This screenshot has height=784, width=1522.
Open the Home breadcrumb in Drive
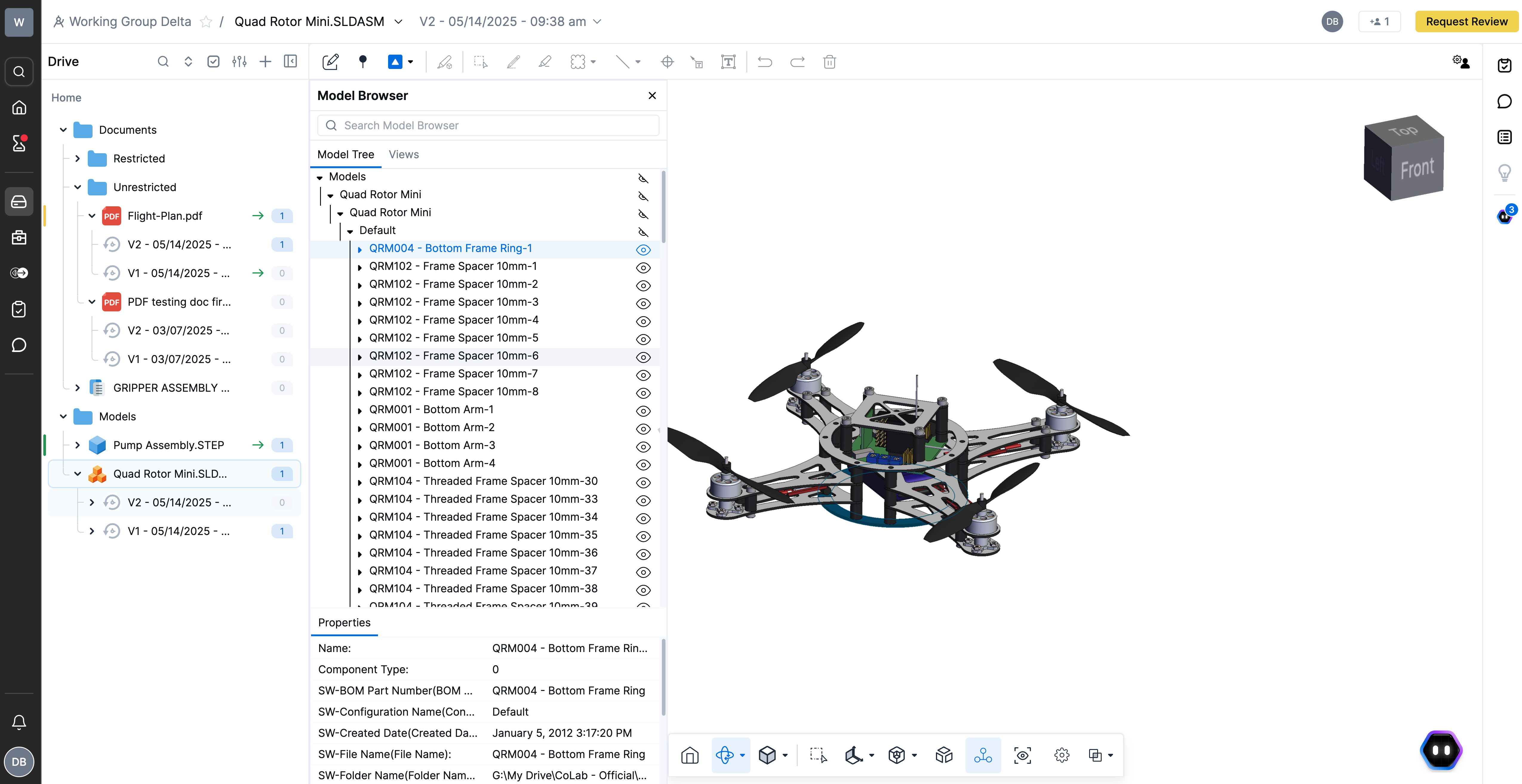pos(66,98)
